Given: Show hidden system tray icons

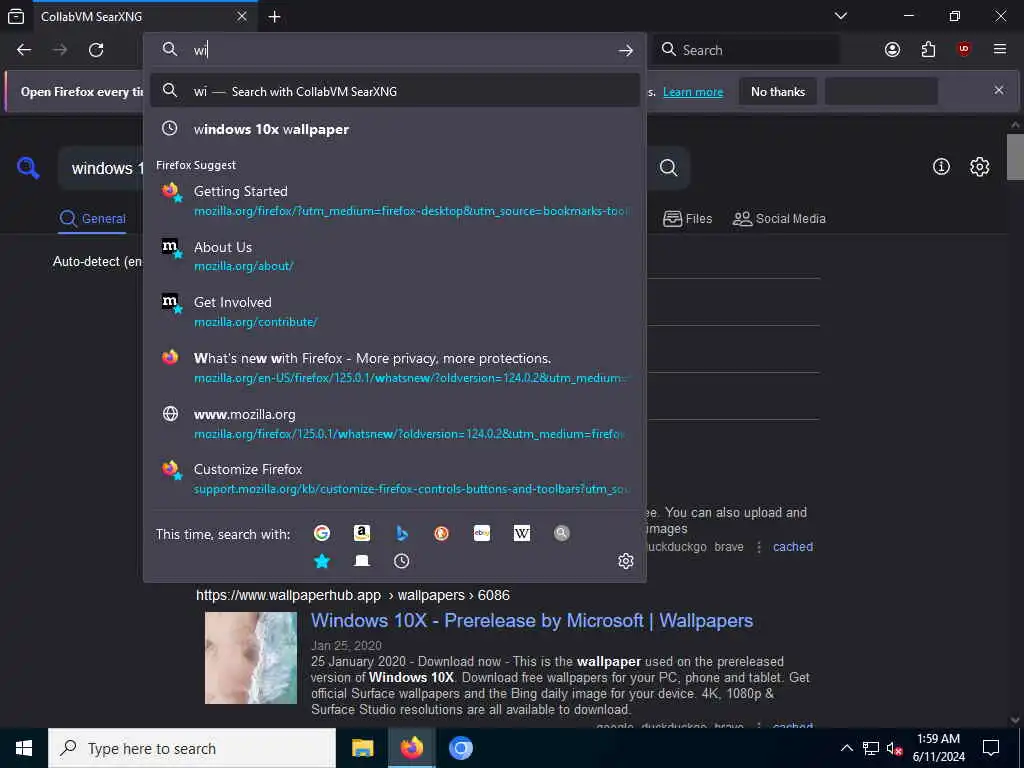Looking at the screenshot, I should 846,748.
